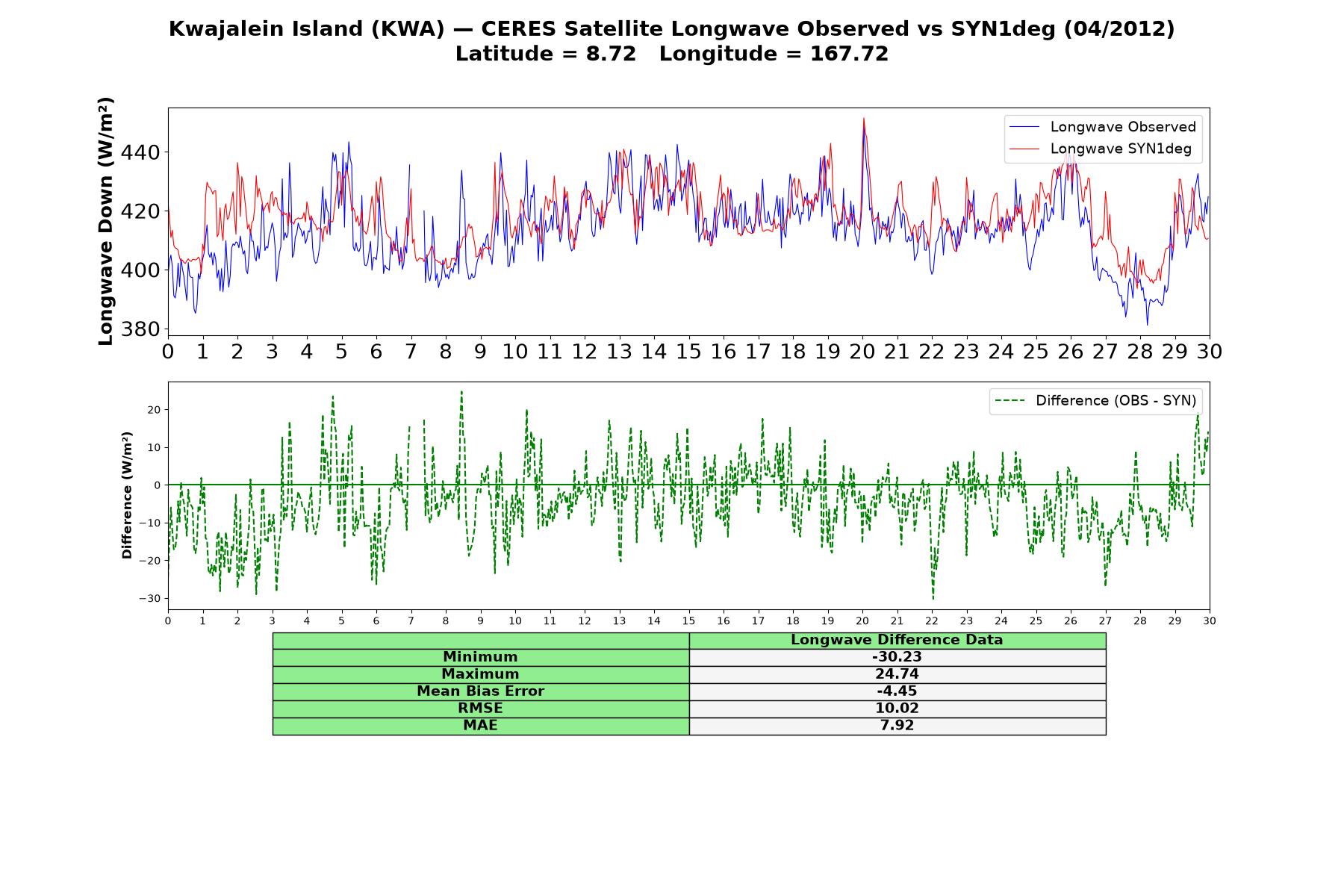Click the Difference (OBS - SYN) legend entry
Image resolution: width=1344 pixels, height=896 pixels.
1095,401
